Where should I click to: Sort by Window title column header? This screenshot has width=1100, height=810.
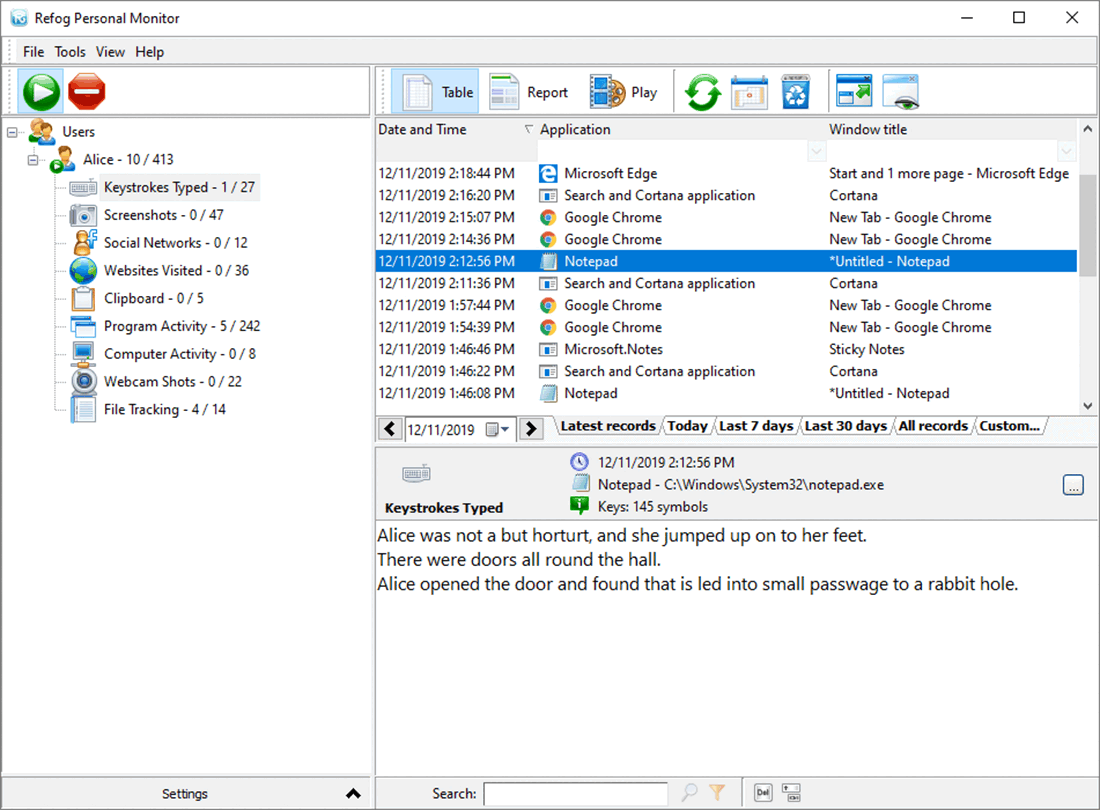[951, 130]
